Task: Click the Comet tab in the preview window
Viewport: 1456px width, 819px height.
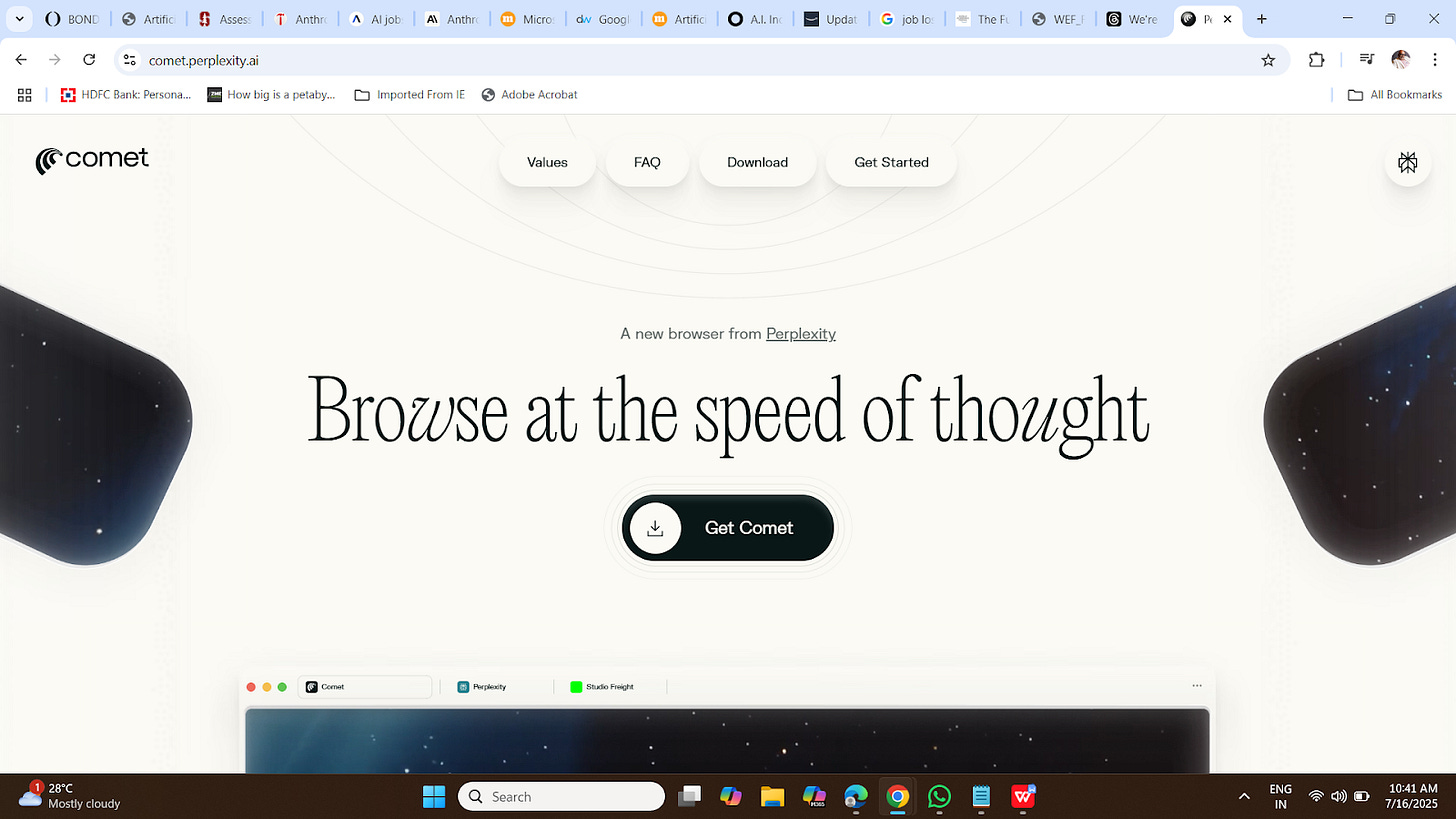Action: [x=365, y=687]
